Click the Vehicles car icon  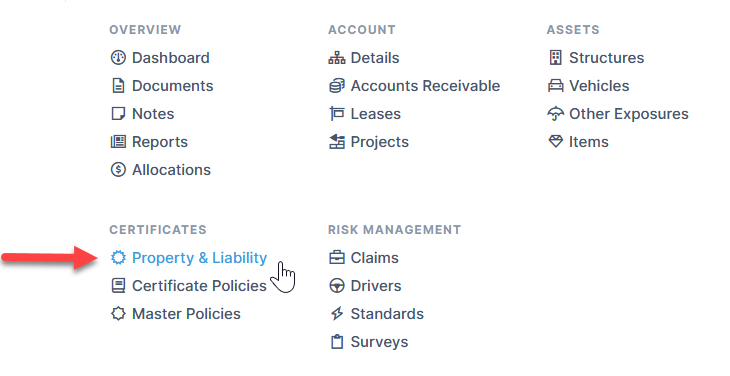(555, 86)
